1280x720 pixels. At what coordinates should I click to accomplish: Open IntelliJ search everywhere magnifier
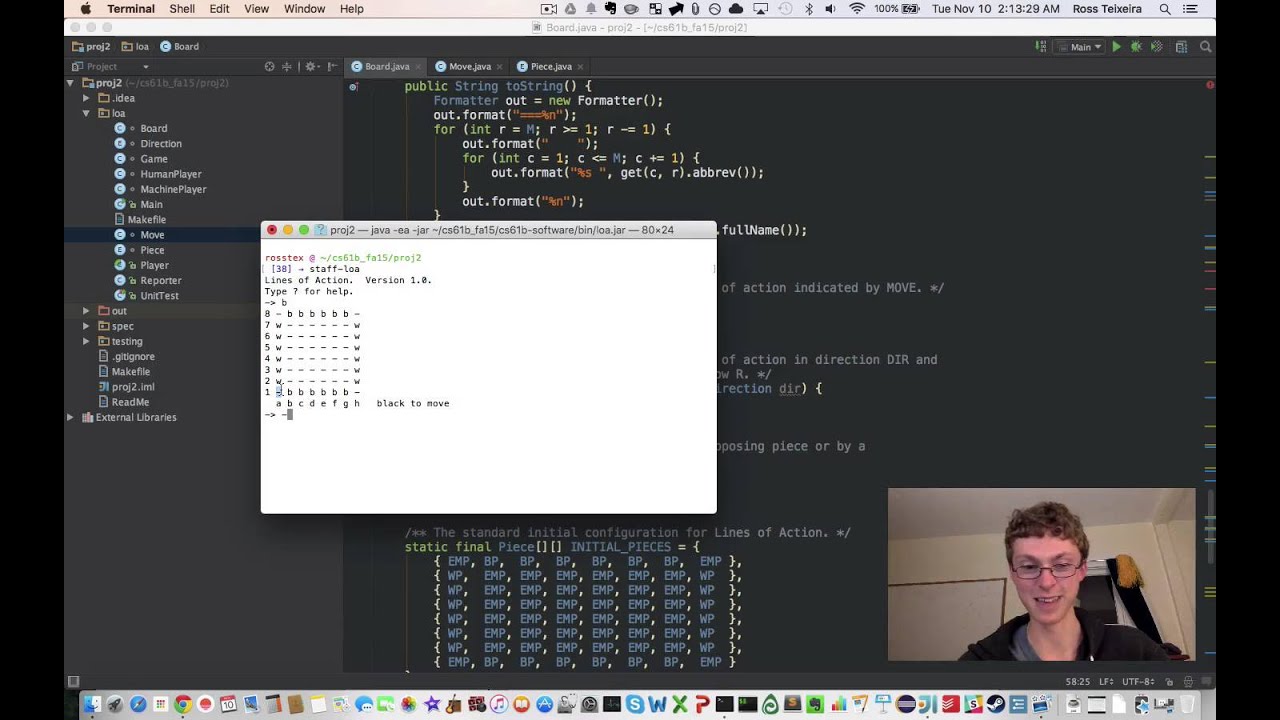click(x=1206, y=47)
